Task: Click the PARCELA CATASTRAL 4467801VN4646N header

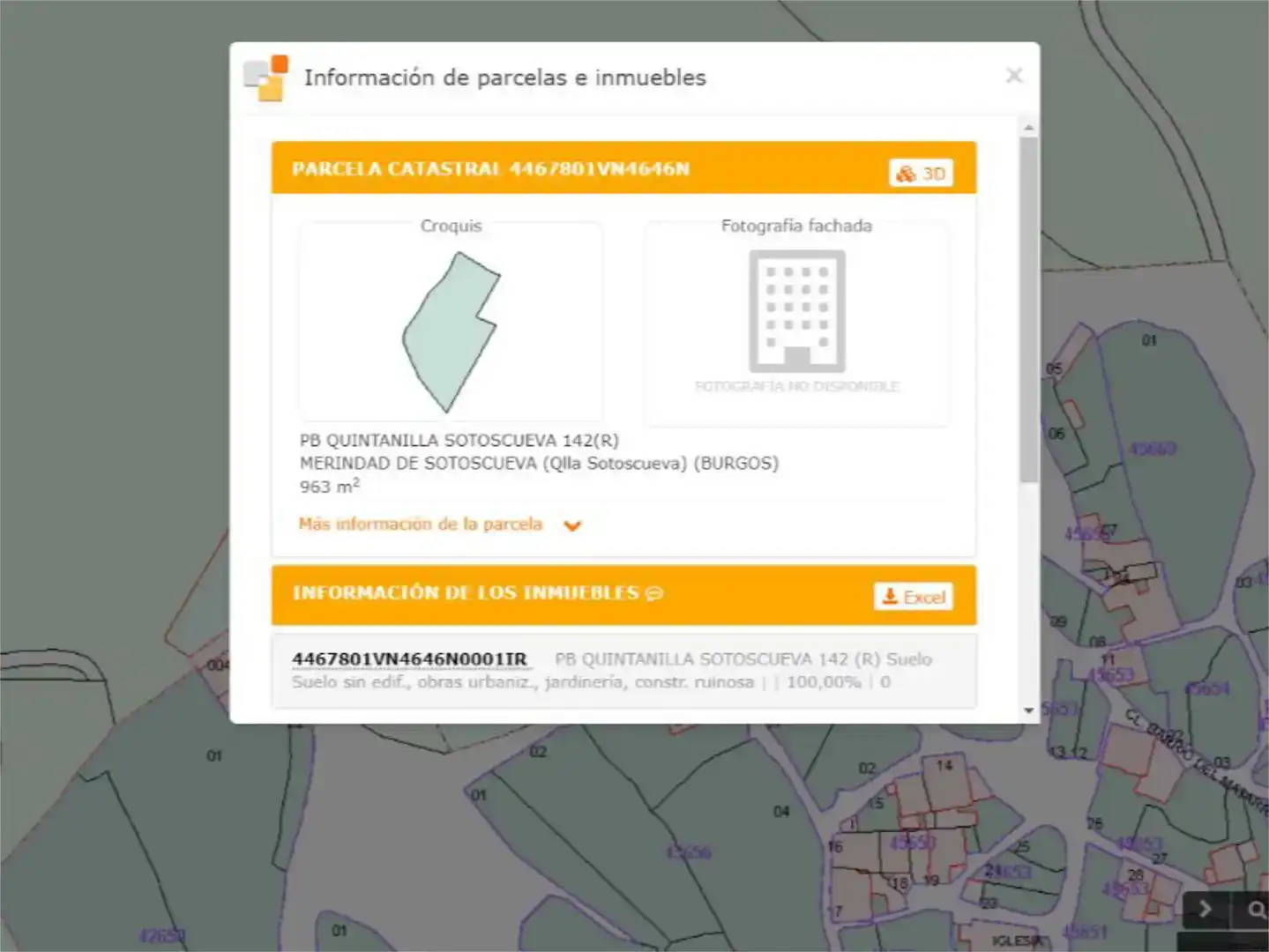Action: click(x=490, y=168)
